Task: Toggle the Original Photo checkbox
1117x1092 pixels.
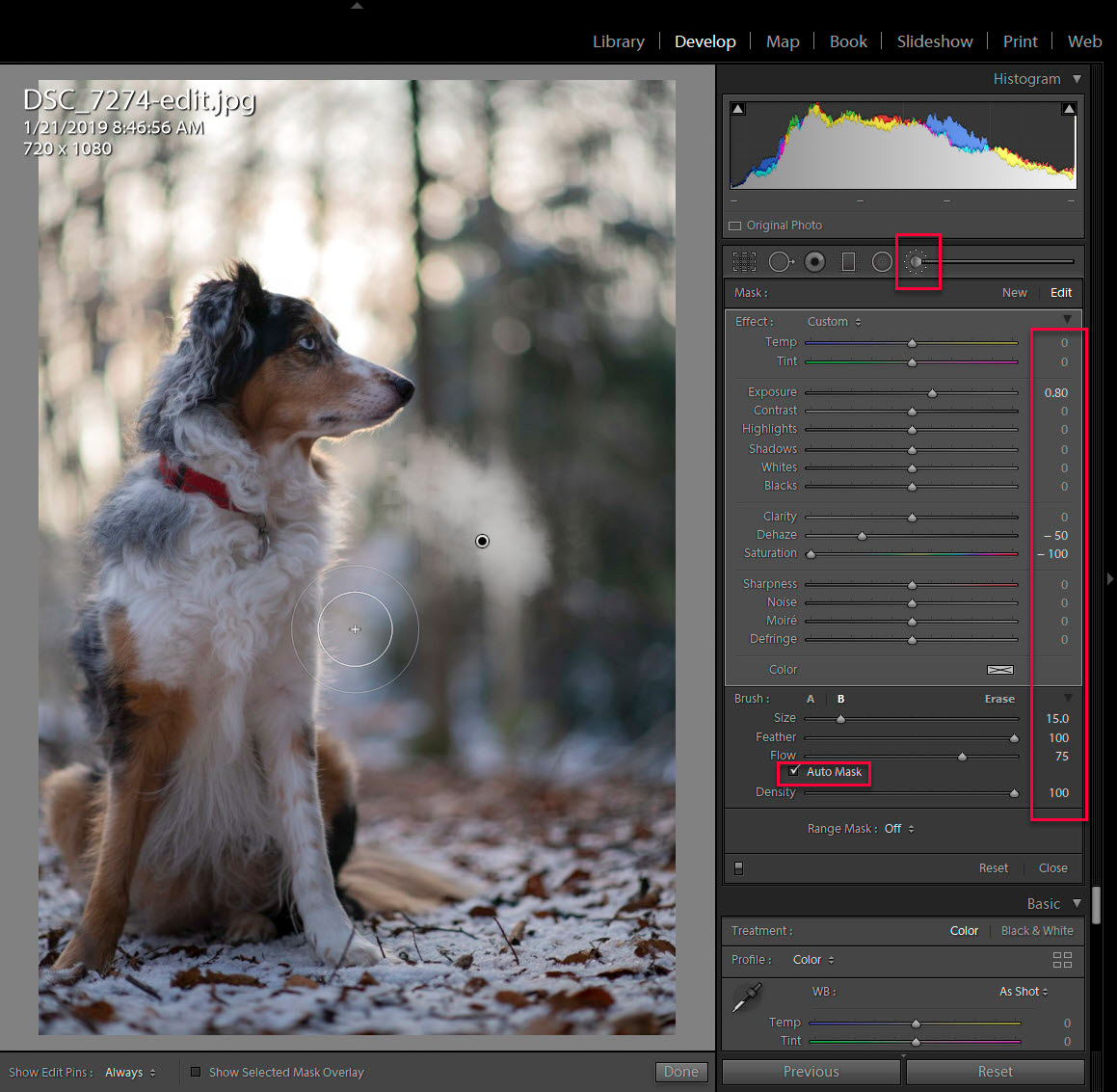Action: (x=735, y=226)
